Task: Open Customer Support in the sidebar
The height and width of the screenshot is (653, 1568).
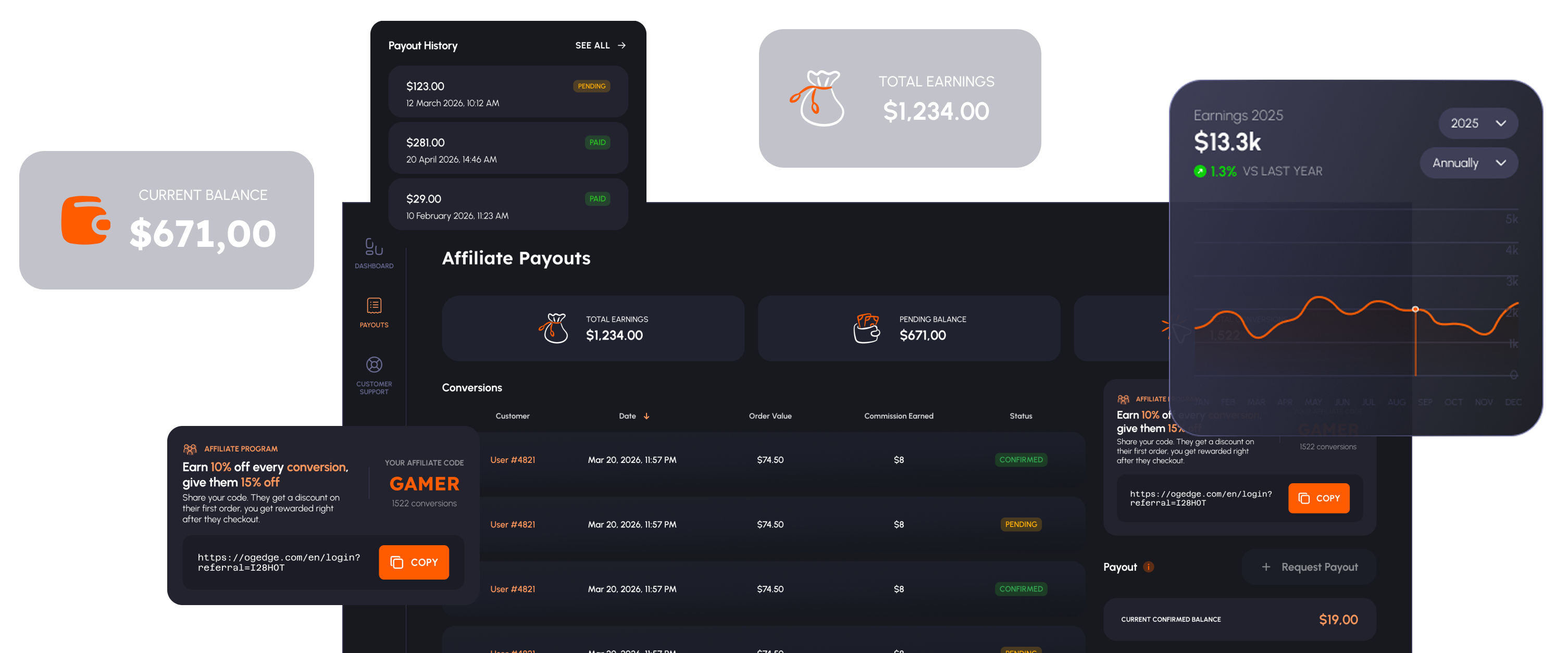Action: click(x=374, y=375)
